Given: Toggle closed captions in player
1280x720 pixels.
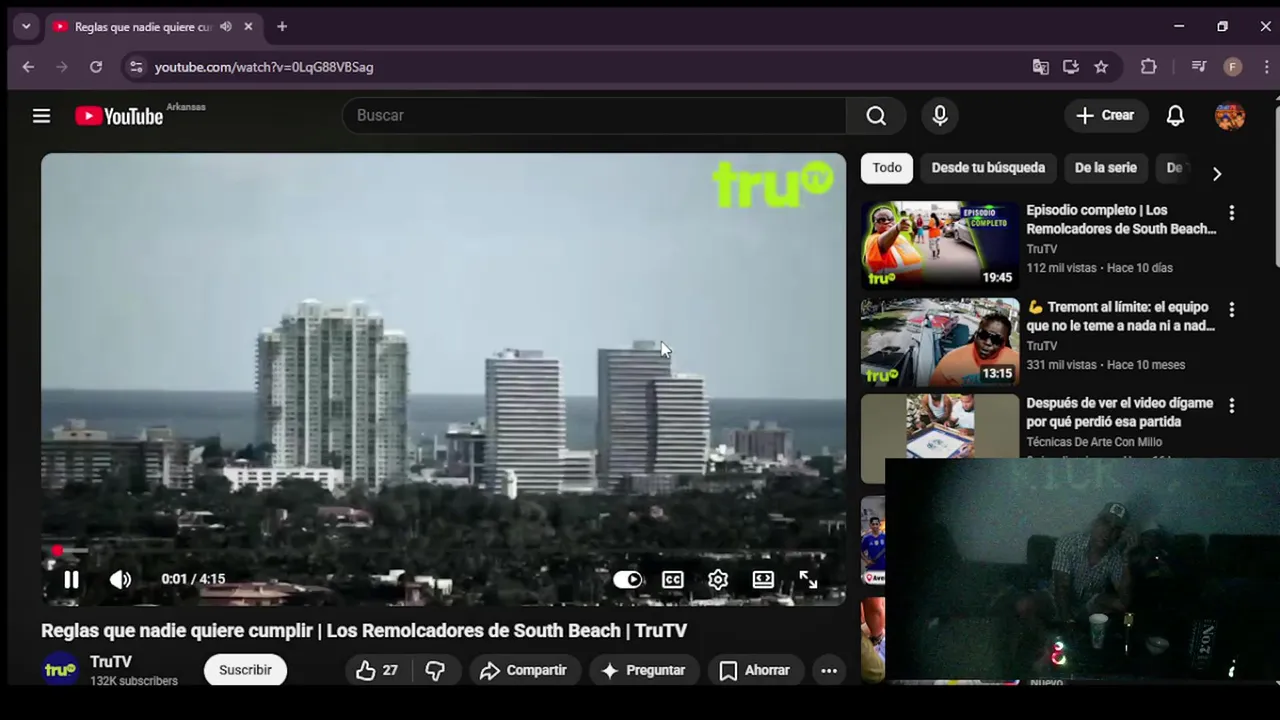Looking at the screenshot, I should [x=673, y=579].
